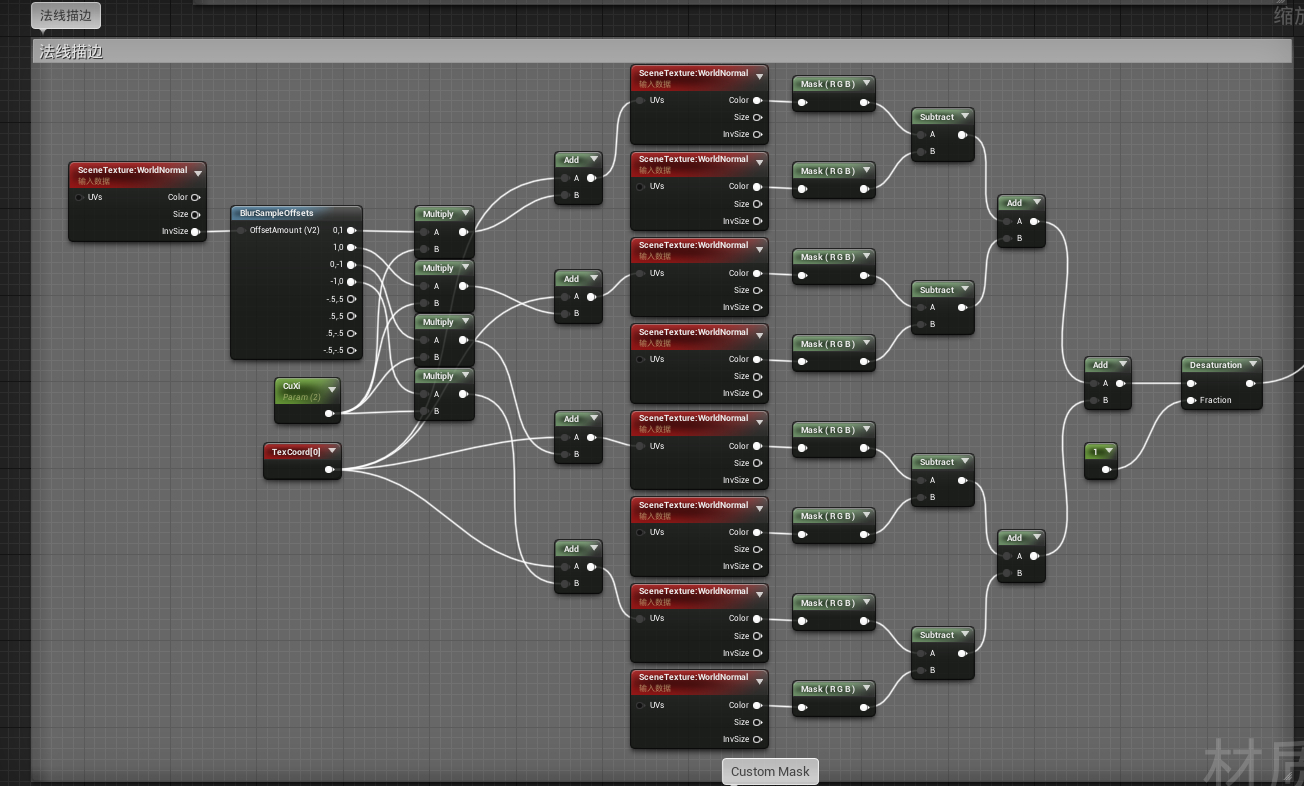Expand the leftmost SceneTexture:WorldNormal node arrow
The image size is (1304, 786).
tap(197, 173)
